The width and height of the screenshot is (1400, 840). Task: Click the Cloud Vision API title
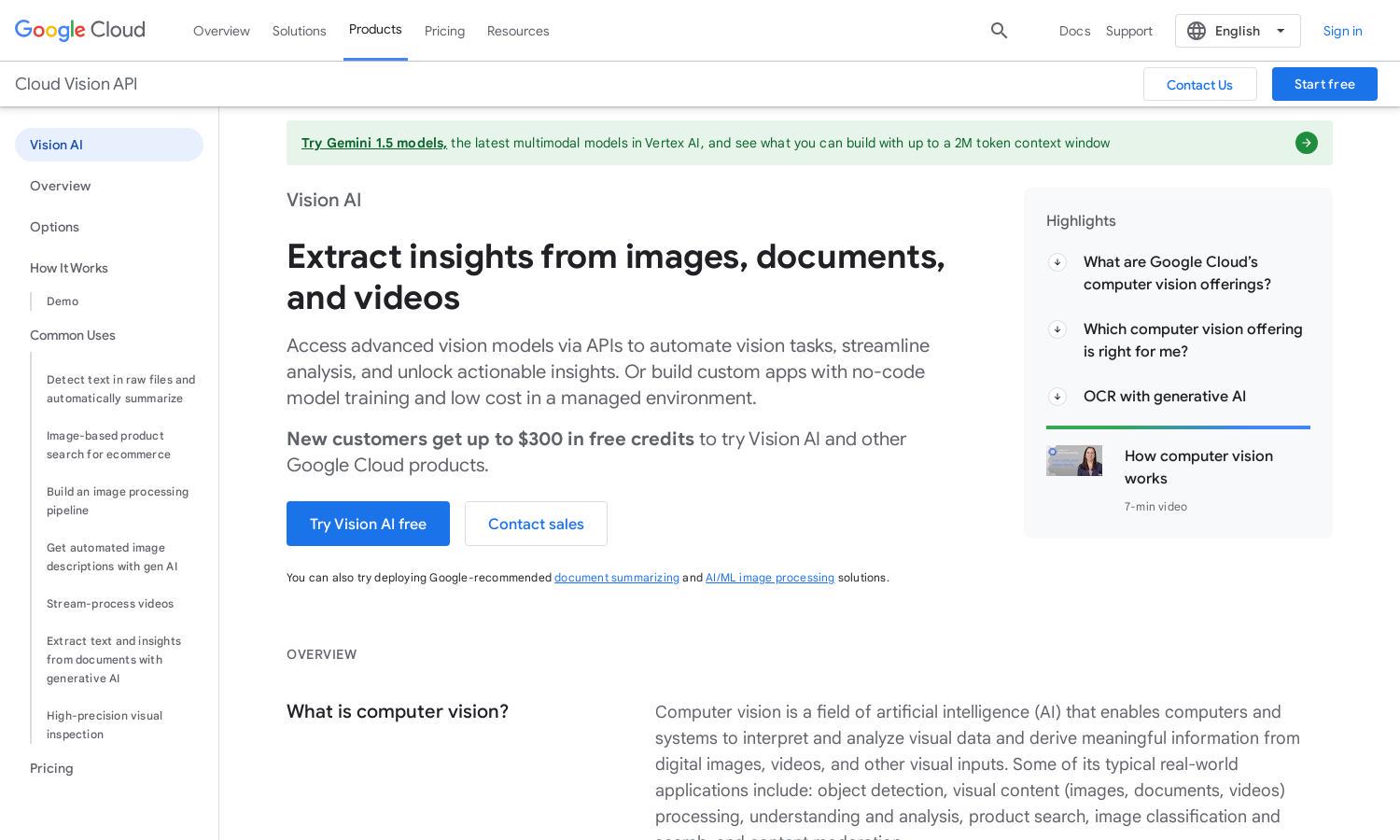pyautogui.click(x=77, y=84)
